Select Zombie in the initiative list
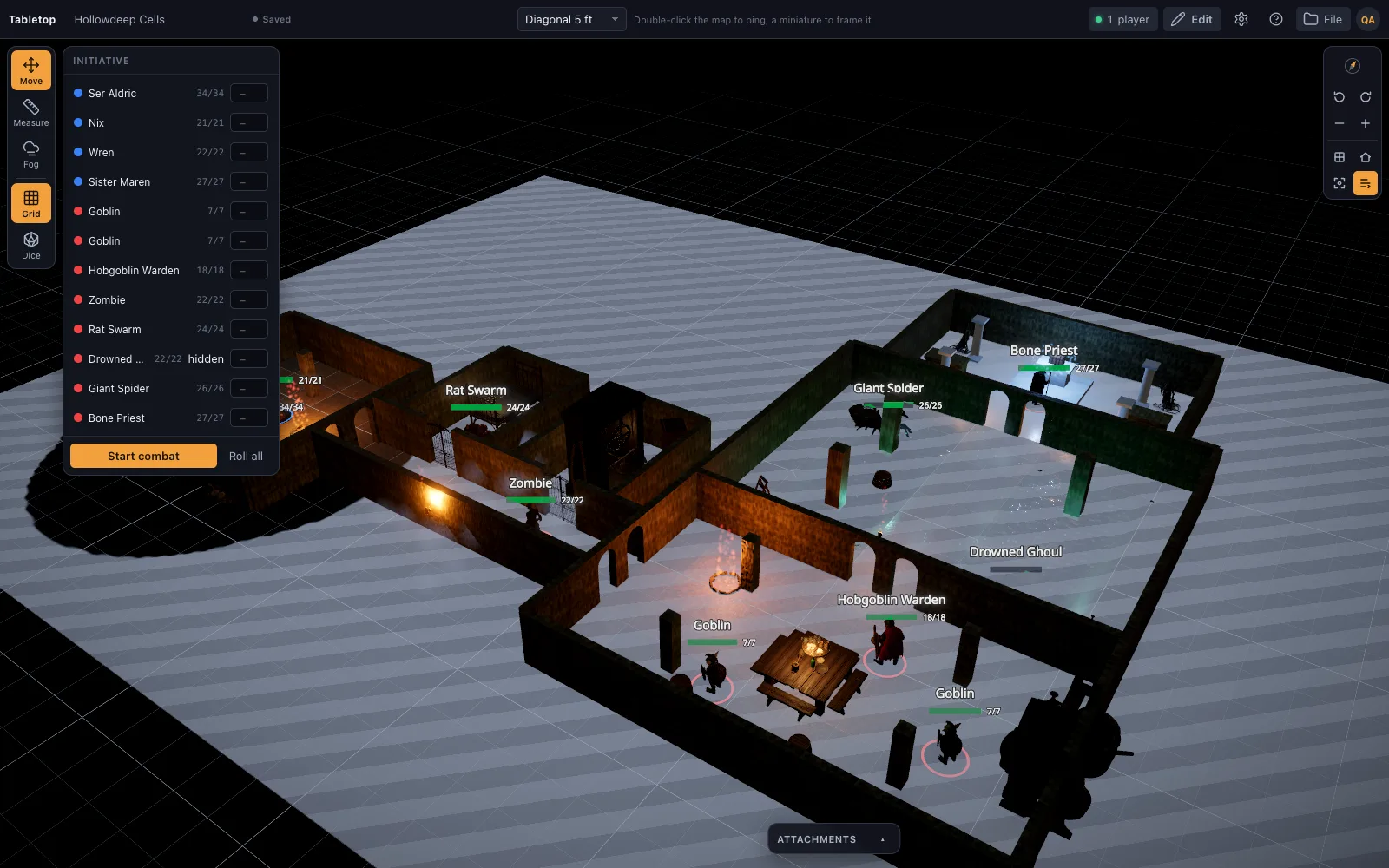Viewport: 1389px width, 868px height. coord(171,299)
